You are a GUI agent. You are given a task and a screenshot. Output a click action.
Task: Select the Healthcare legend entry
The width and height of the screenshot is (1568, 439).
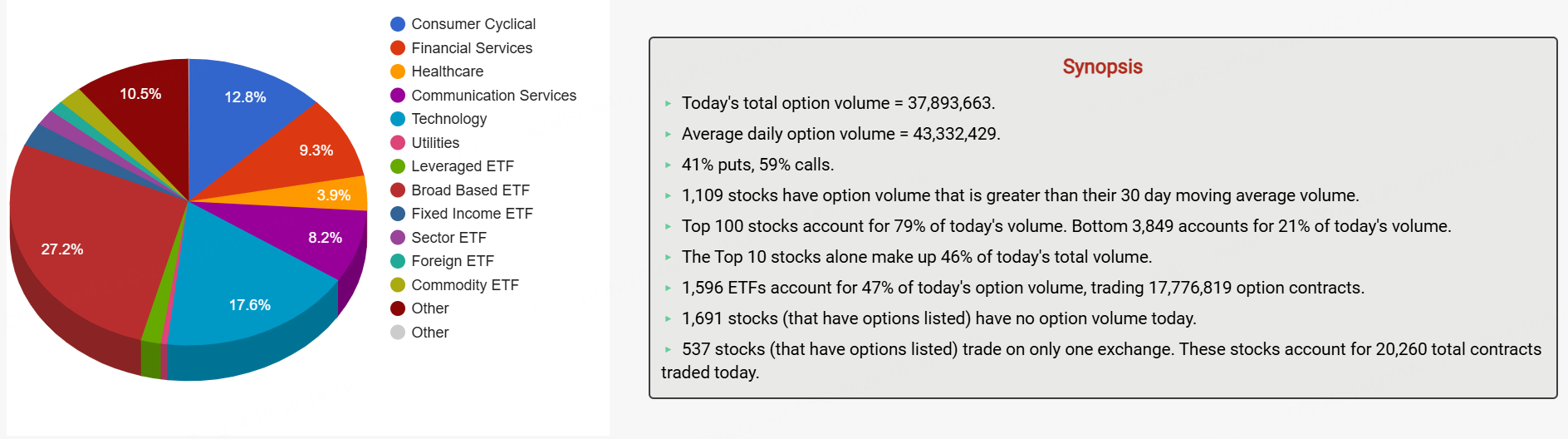click(x=447, y=72)
